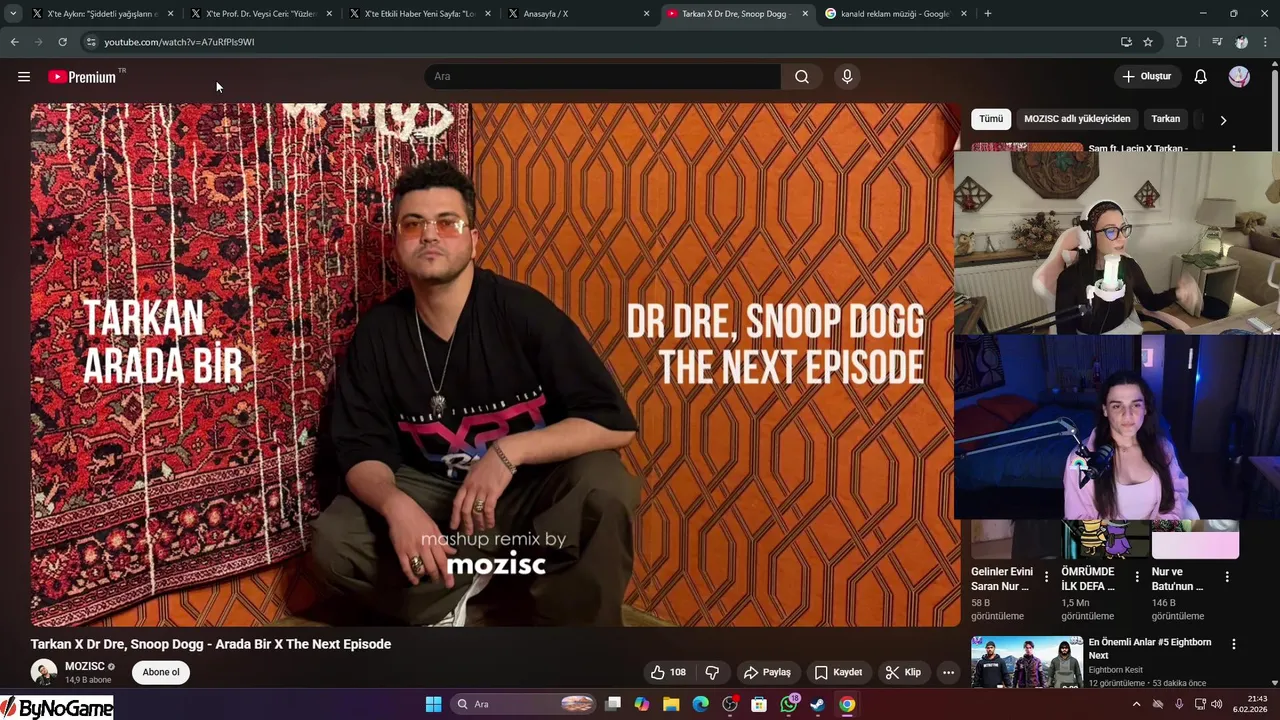The width and height of the screenshot is (1280, 720).
Task: Open options for Nur ve Batu'nun video
Action: (1227, 577)
